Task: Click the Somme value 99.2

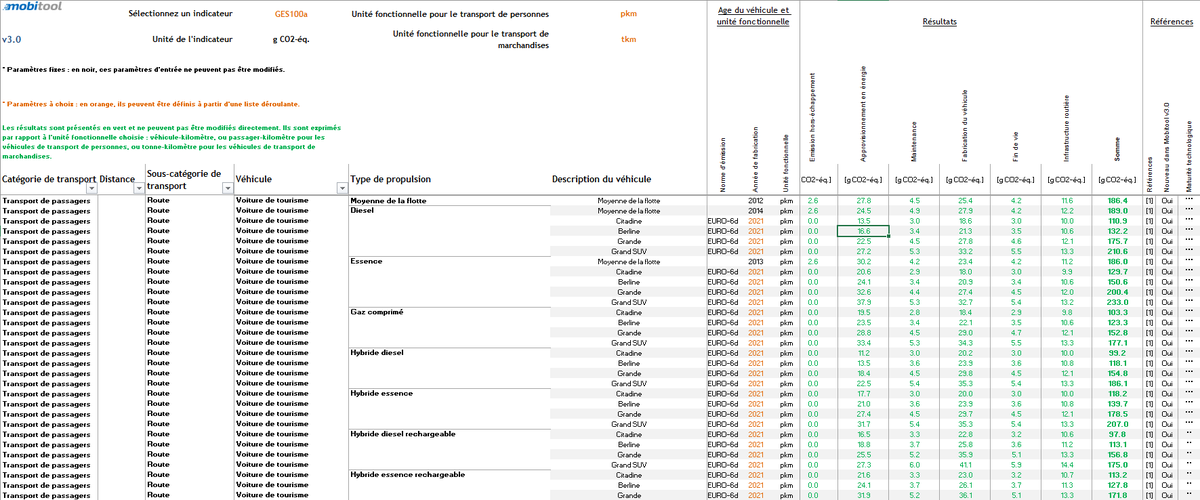Action: [1118, 352]
